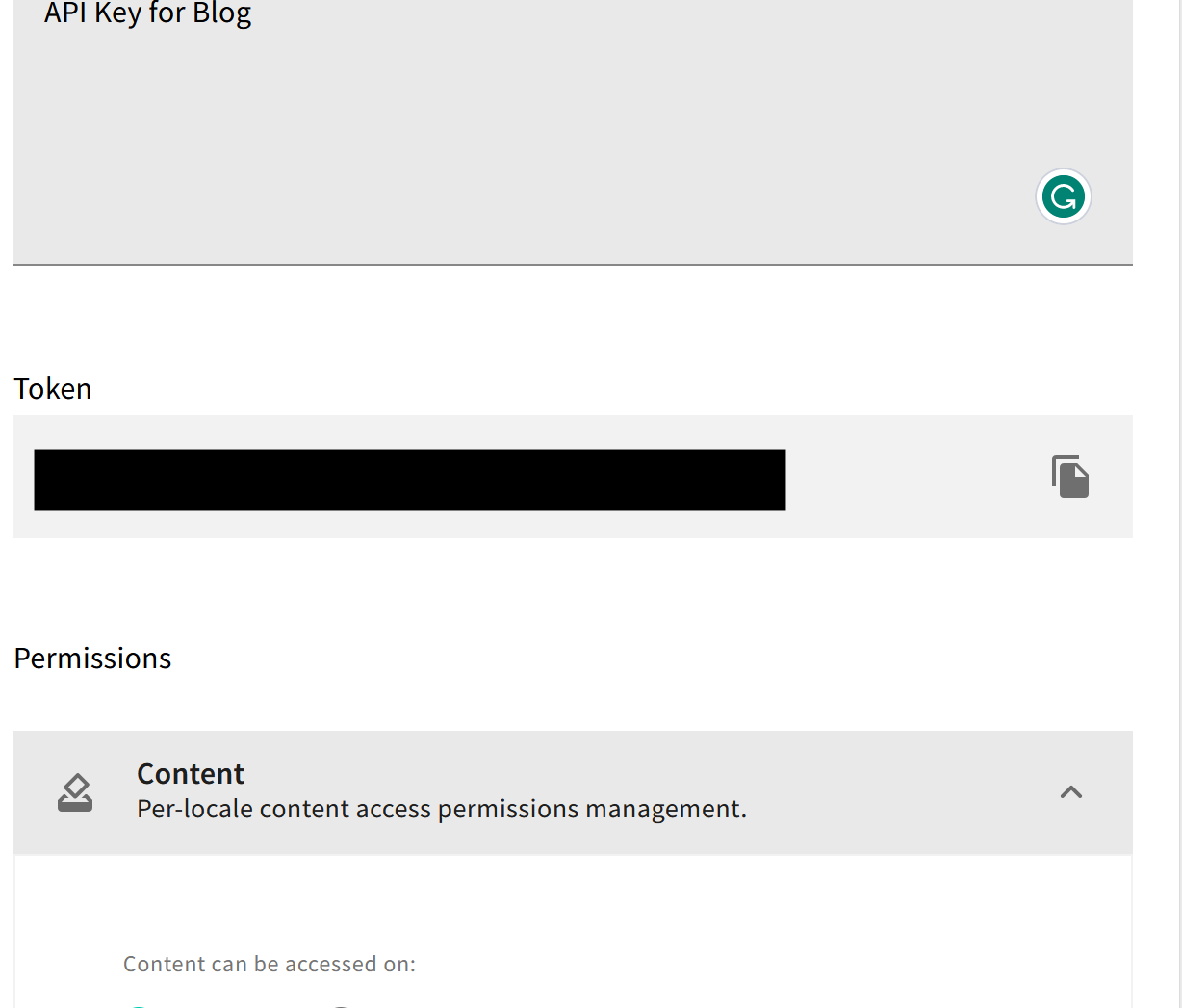Click the "Per-locale content access permissions management." subtitle
This screenshot has height=1008, width=1182.
442,809
